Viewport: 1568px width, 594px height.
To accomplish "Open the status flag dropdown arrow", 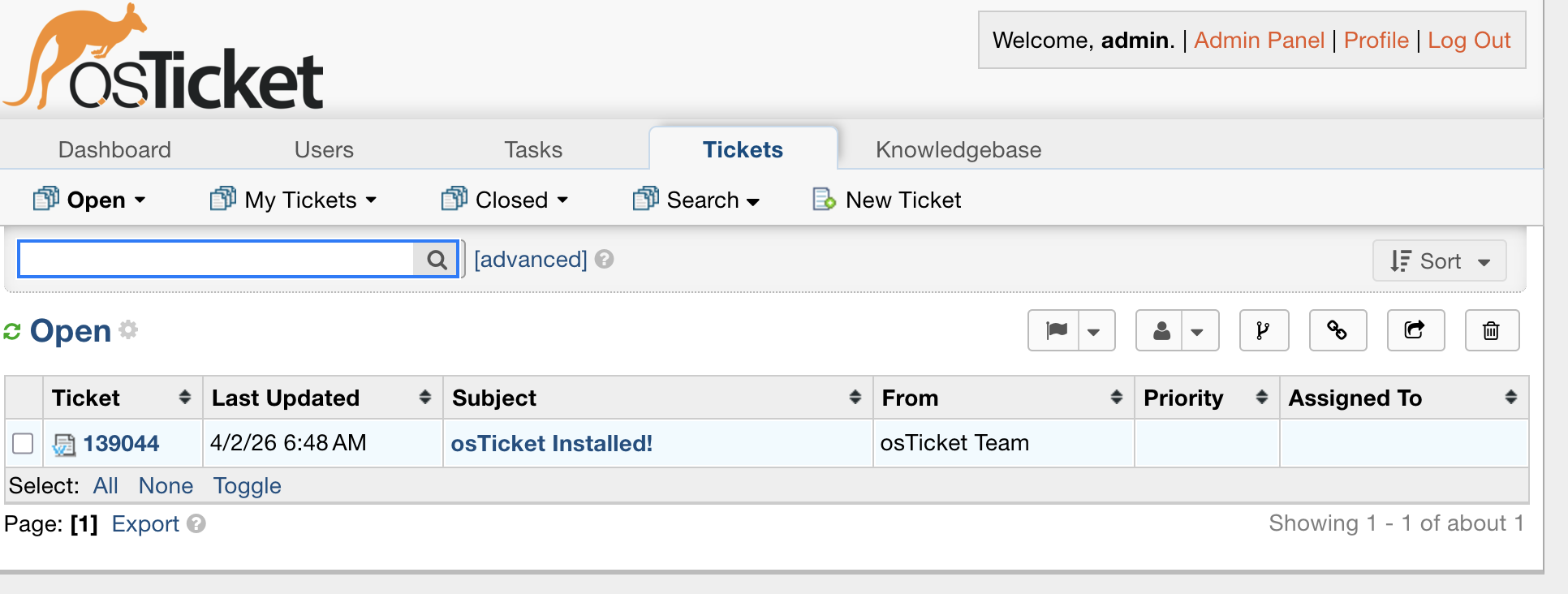I will (1095, 330).
